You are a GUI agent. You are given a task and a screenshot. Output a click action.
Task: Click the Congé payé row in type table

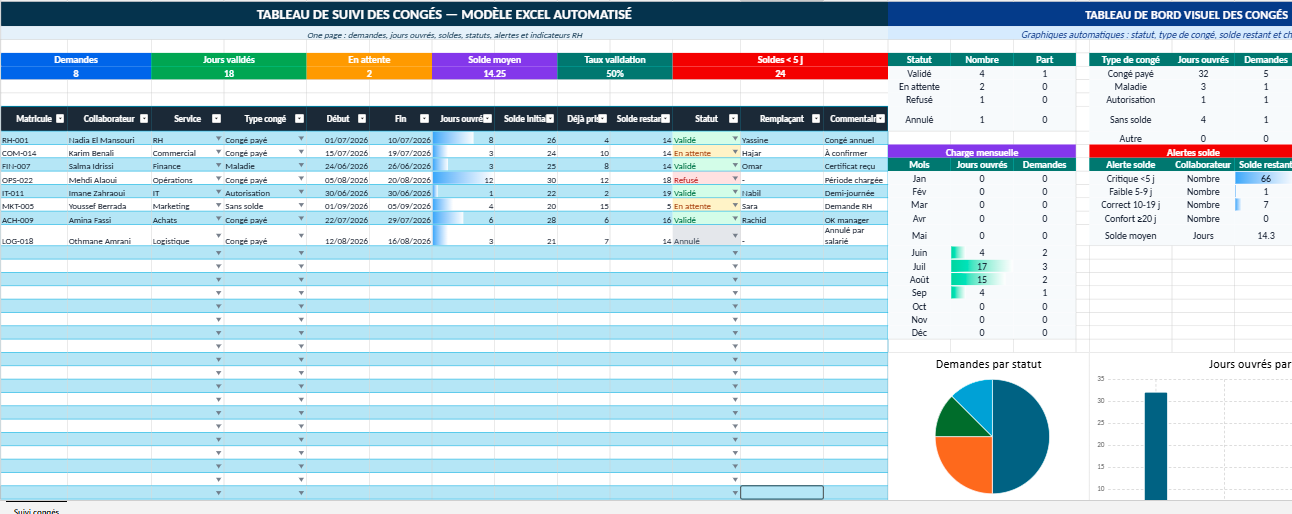pos(1191,73)
